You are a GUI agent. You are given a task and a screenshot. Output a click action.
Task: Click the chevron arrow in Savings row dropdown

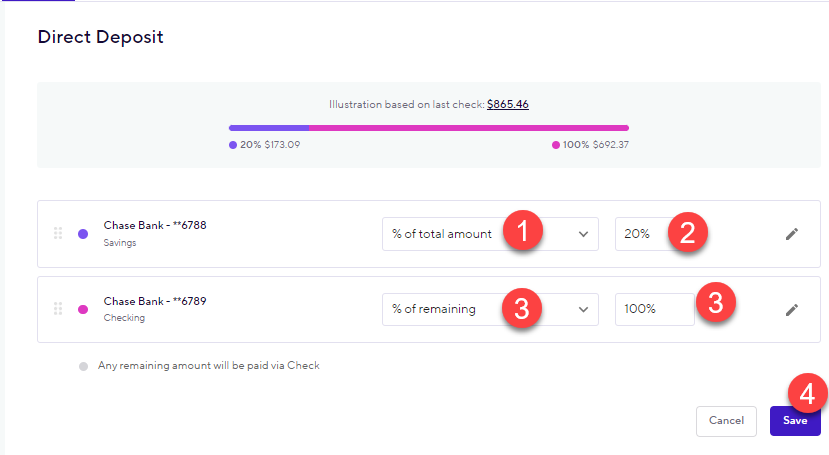coord(583,234)
